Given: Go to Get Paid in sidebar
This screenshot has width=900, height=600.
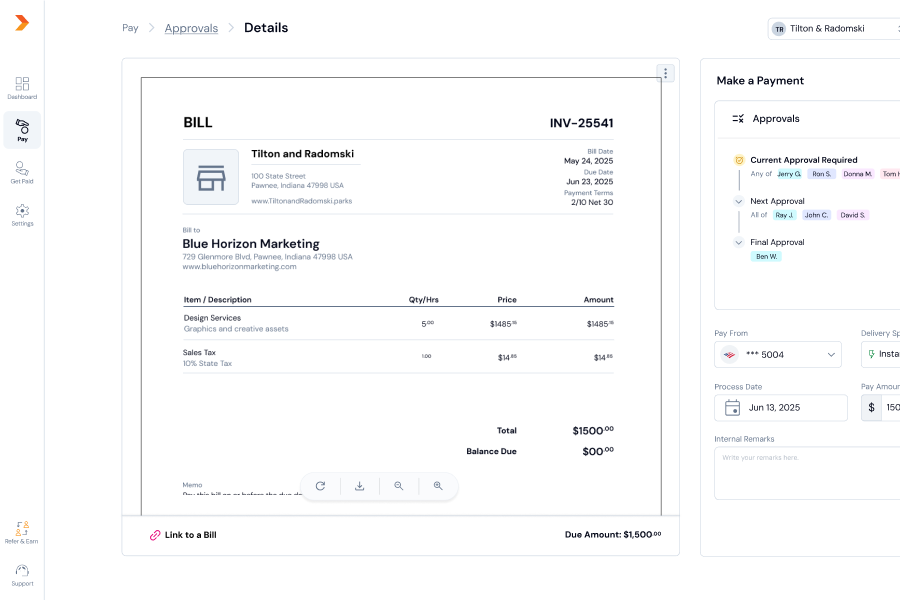Looking at the screenshot, I should (x=22, y=172).
